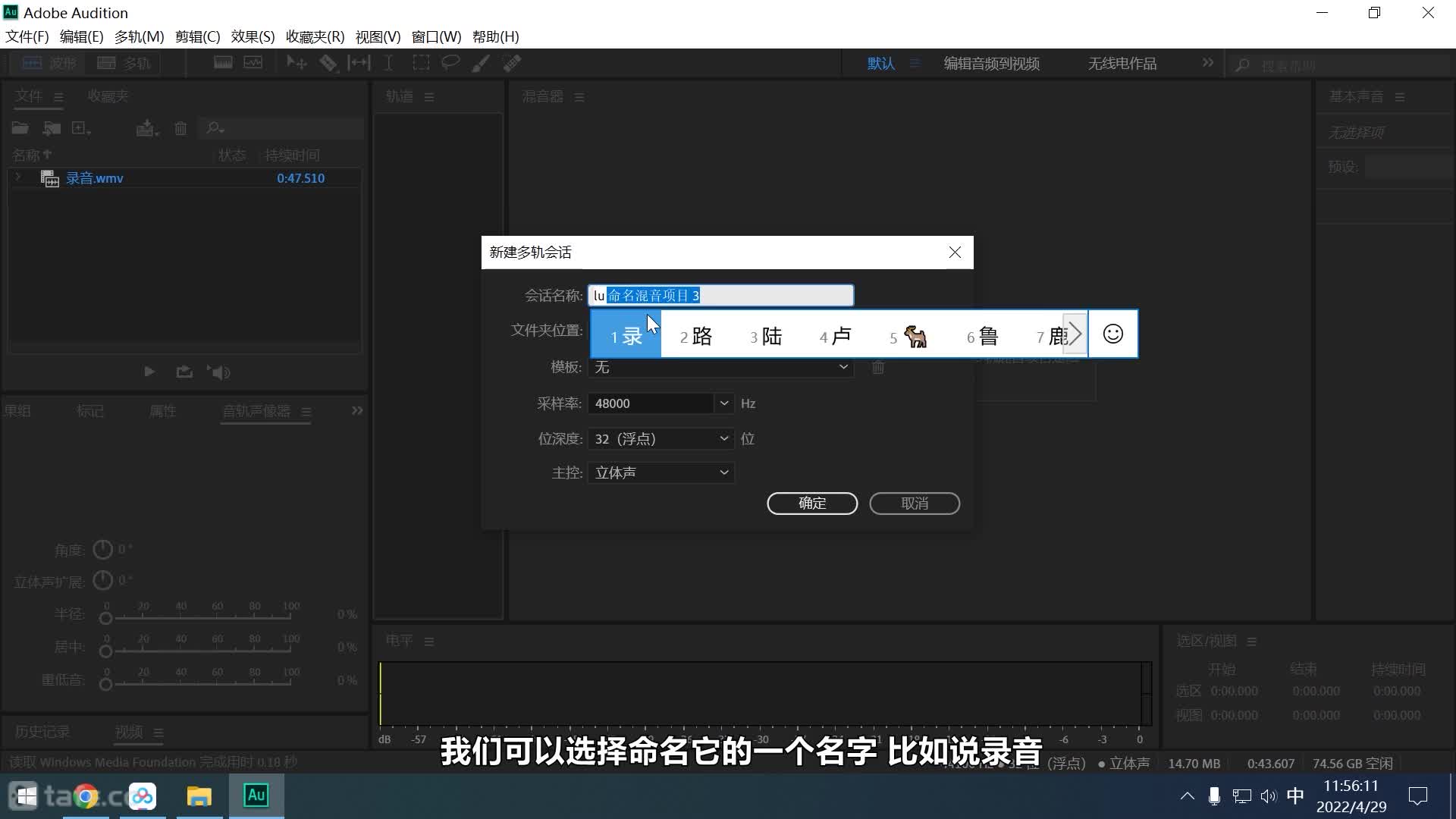The image size is (1456, 819).
Task: Choose IME candidate 1 录
Action: (x=626, y=335)
